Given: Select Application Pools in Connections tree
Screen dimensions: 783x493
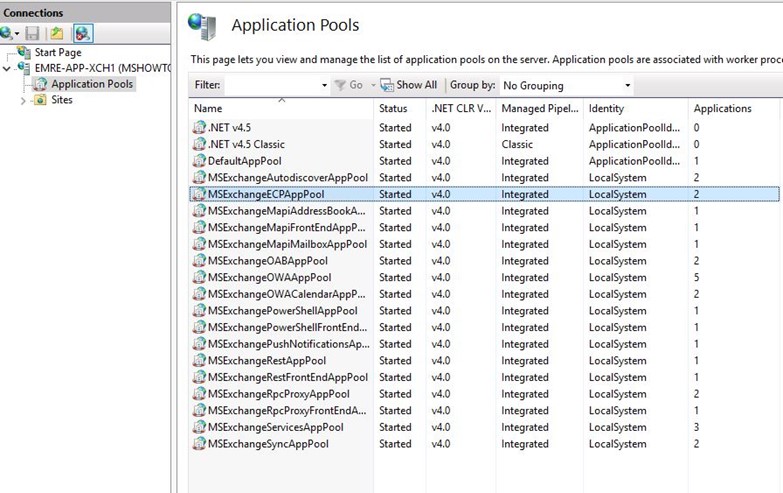Looking at the screenshot, I should tap(92, 84).
